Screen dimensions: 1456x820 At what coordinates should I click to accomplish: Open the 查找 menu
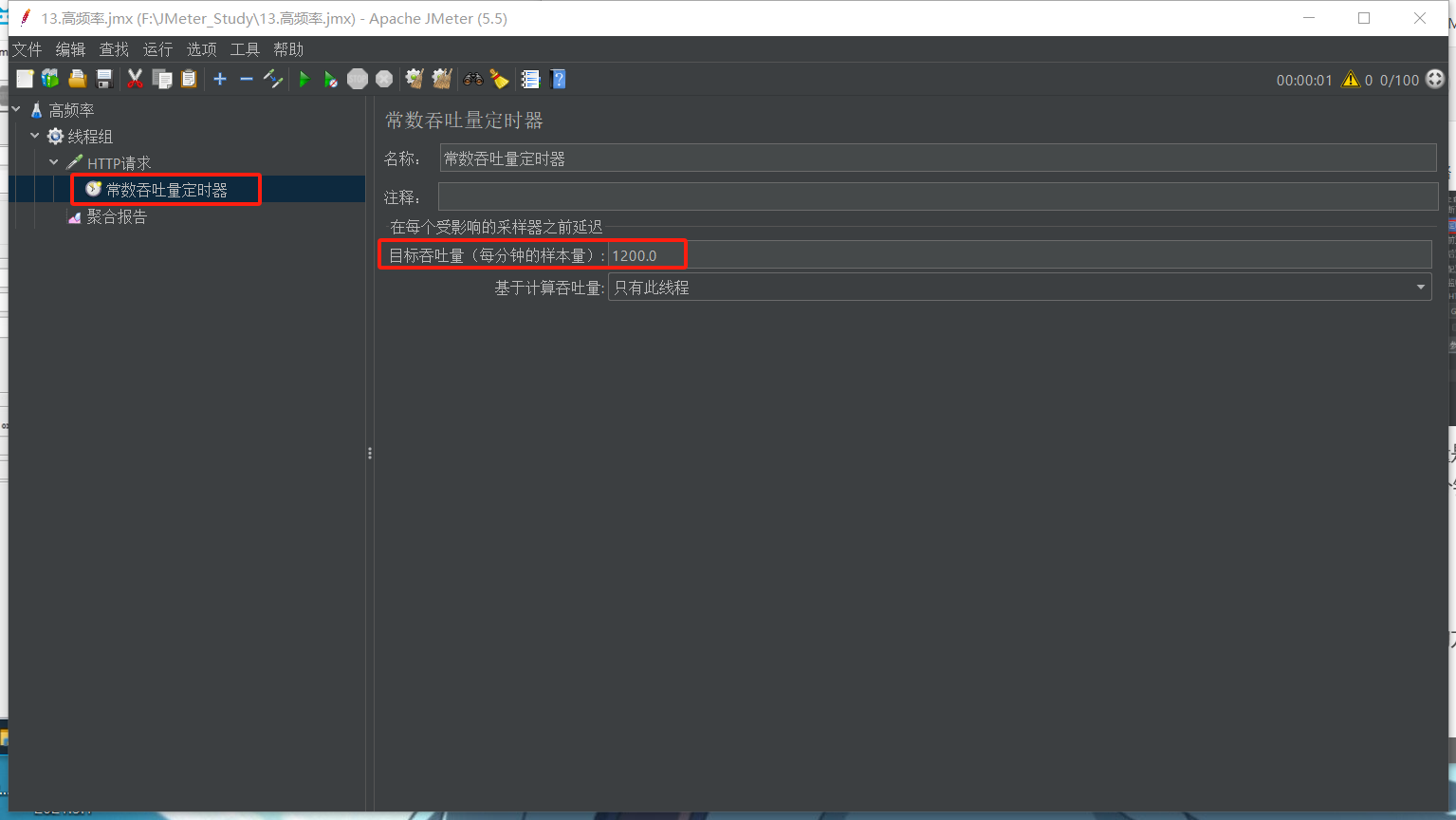[x=114, y=49]
